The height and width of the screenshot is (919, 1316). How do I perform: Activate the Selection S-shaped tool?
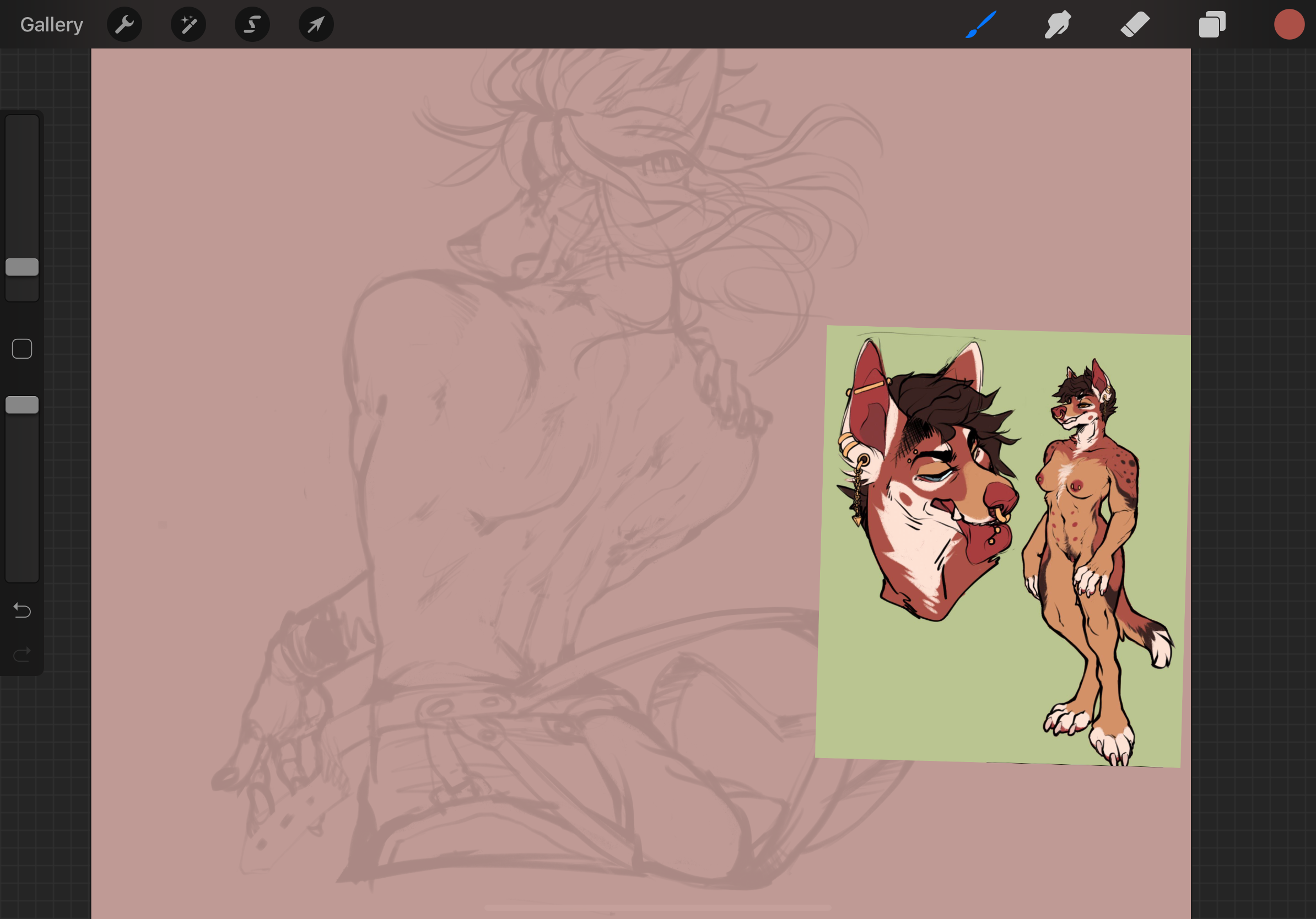coord(252,25)
